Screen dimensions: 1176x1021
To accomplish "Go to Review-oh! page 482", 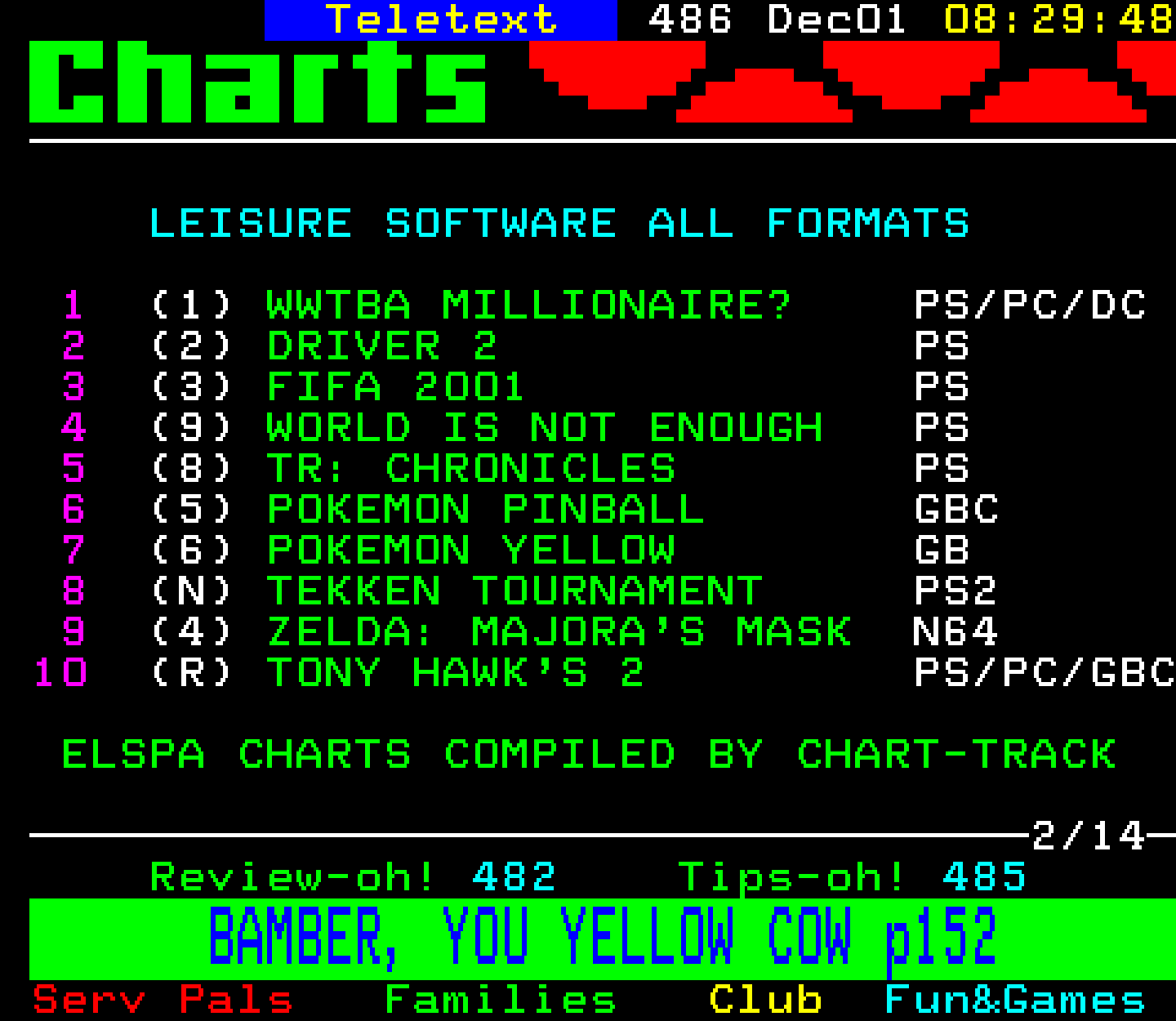I will pos(353,877).
